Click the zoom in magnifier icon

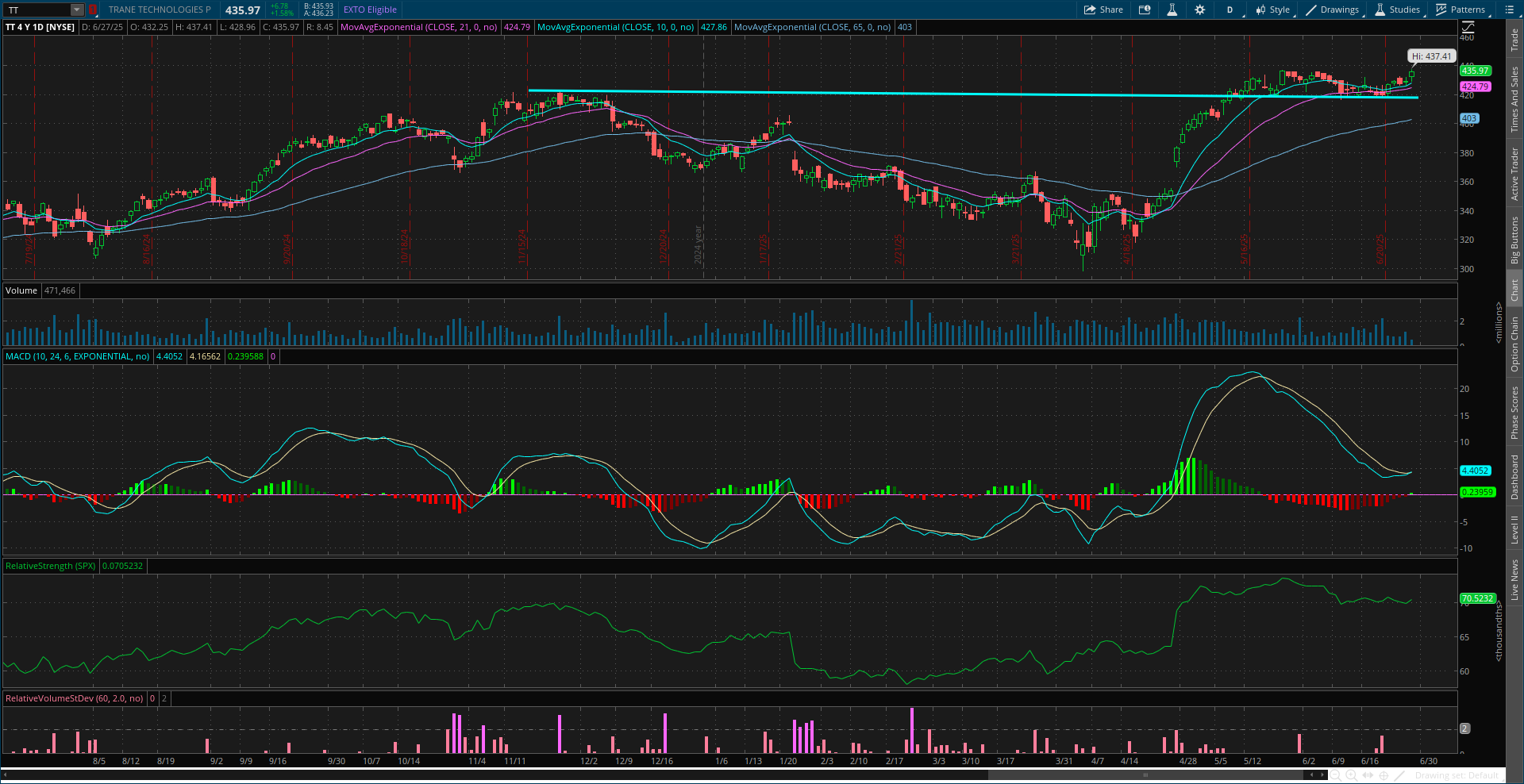coord(1351,775)
